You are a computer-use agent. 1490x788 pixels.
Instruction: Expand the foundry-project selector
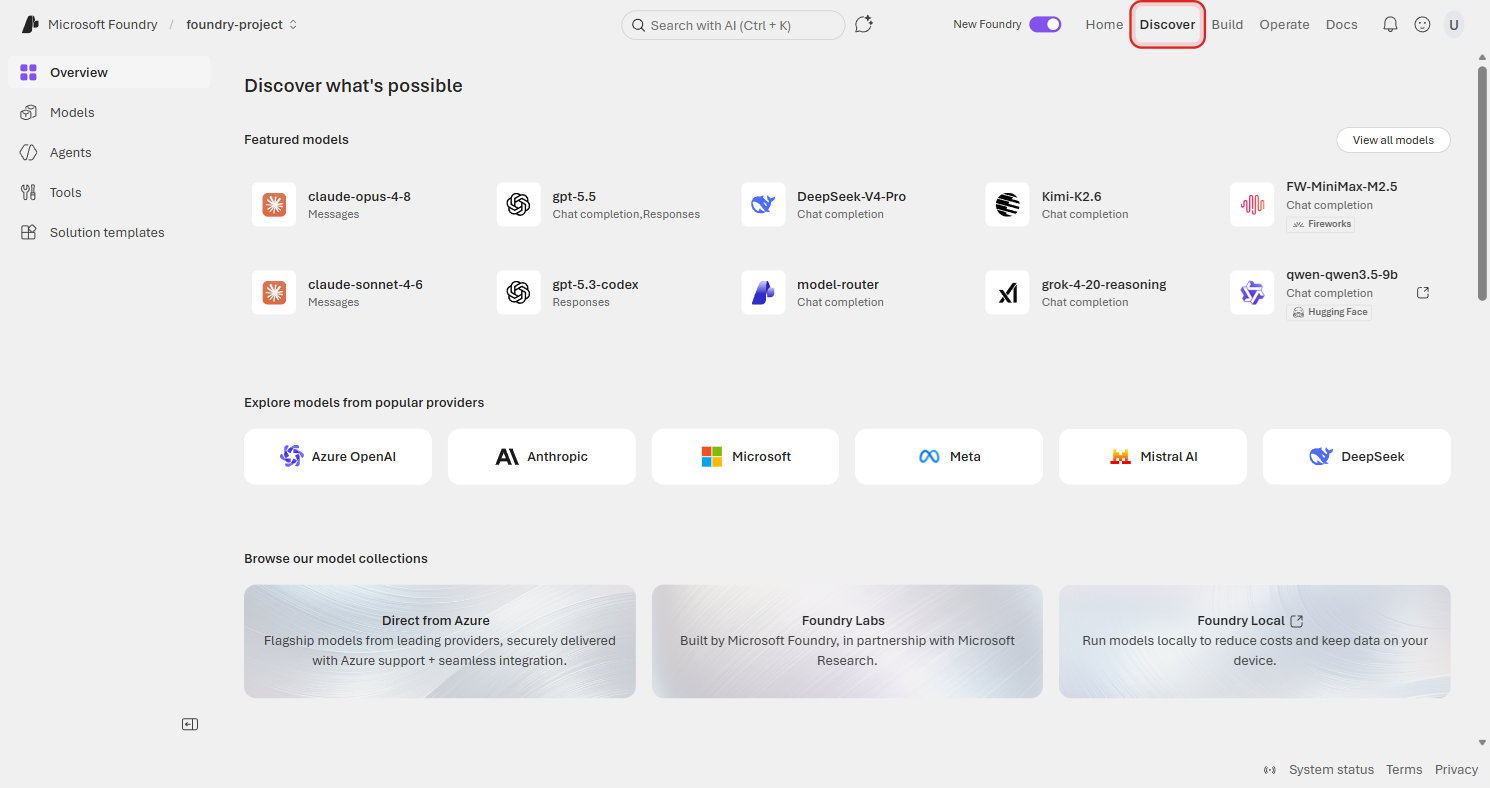click(x=242, y=25)
